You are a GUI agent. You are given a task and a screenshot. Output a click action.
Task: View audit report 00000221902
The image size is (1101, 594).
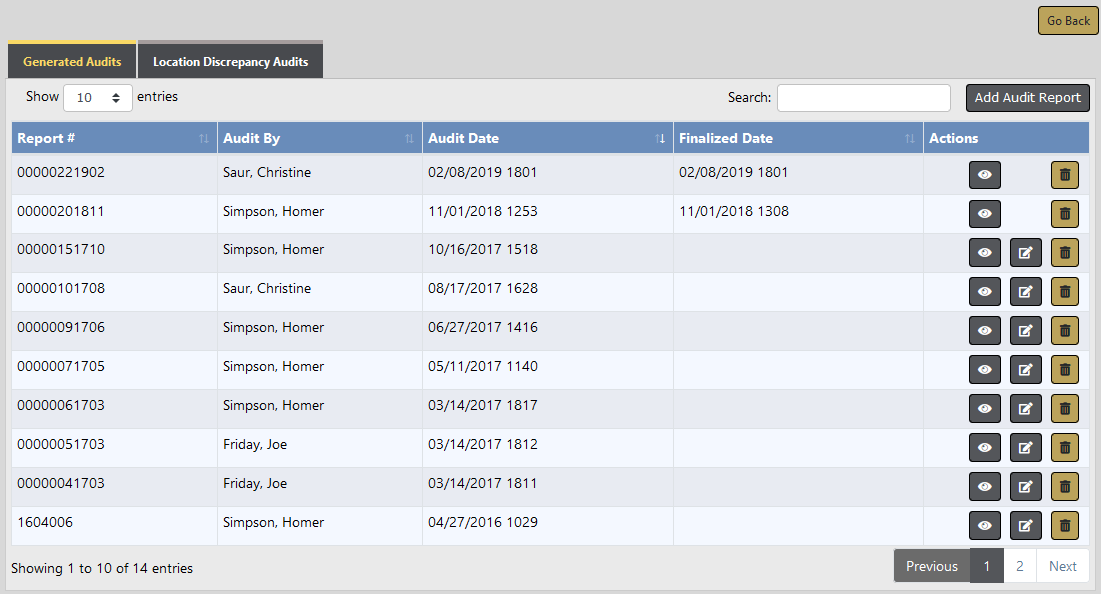pyautogui.click(x=984, y=175)
